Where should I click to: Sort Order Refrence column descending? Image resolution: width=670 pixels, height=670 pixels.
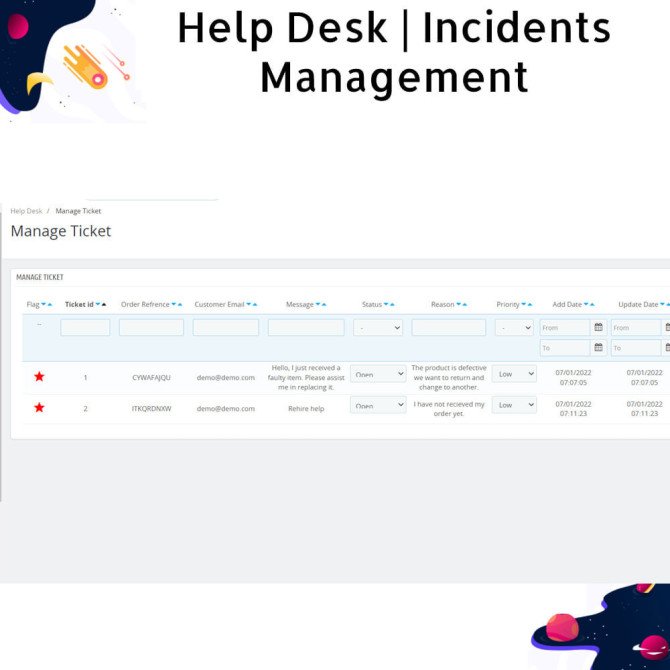click(174, 304)
